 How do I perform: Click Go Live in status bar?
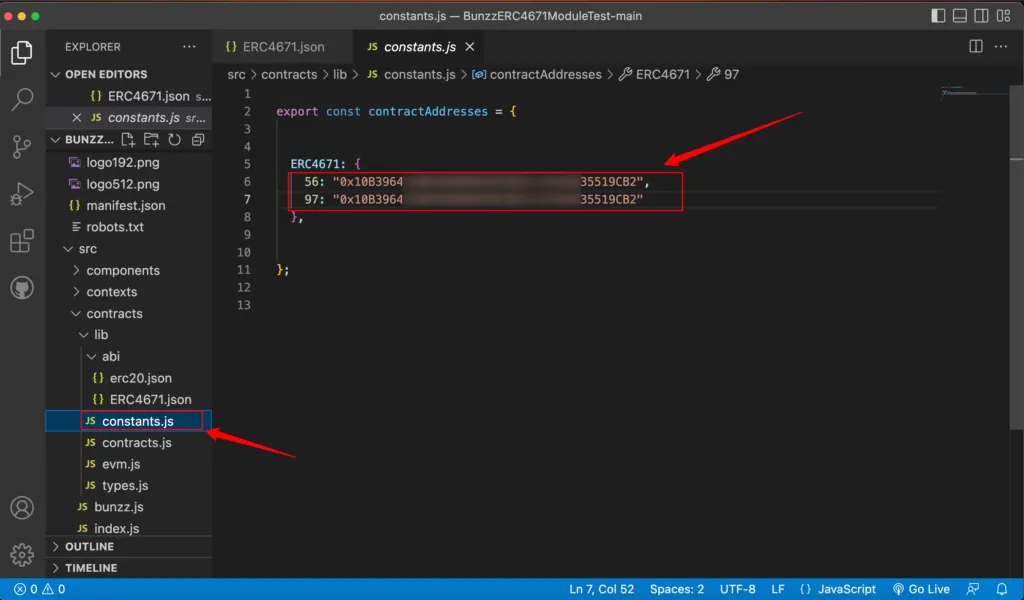pyautogui.click(x=921, y=589)
